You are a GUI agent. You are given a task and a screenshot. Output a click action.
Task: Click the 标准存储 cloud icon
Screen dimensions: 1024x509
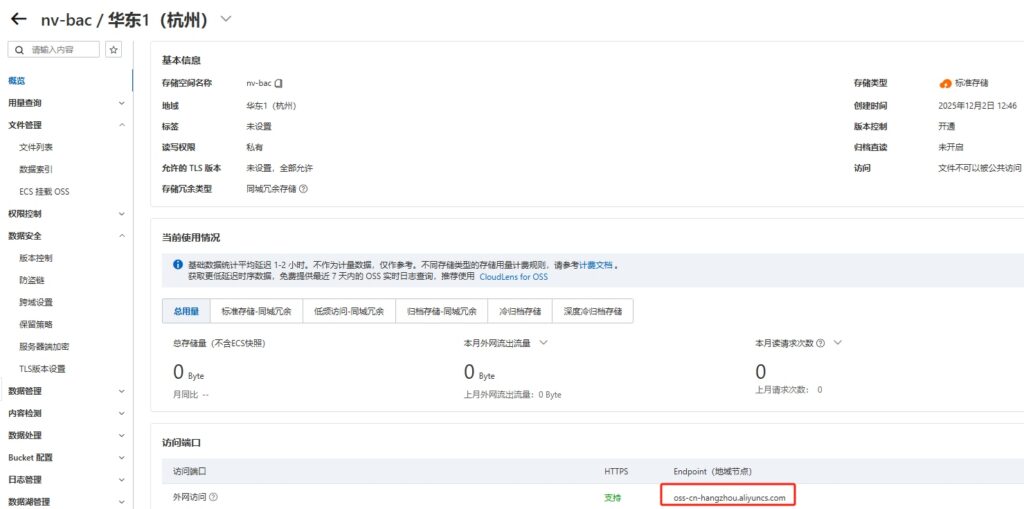(945, 83)
